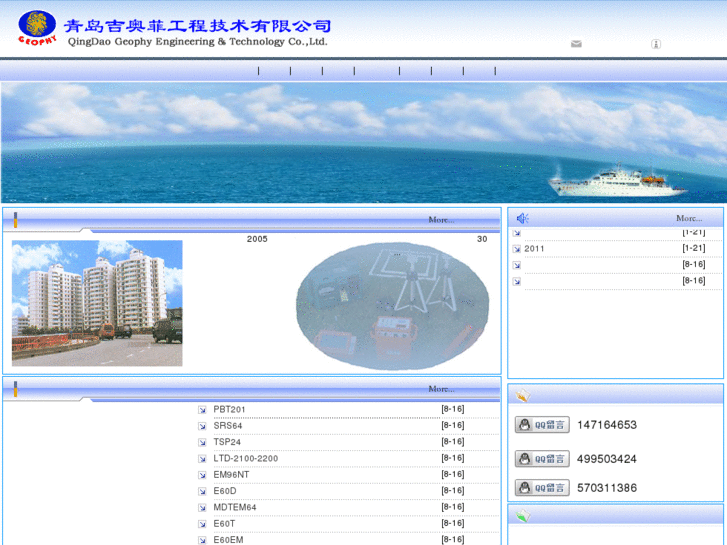The width and height of the screenshot is (727, 545).
Task: Click the oval survey equipment image
Action: [392, 306]
